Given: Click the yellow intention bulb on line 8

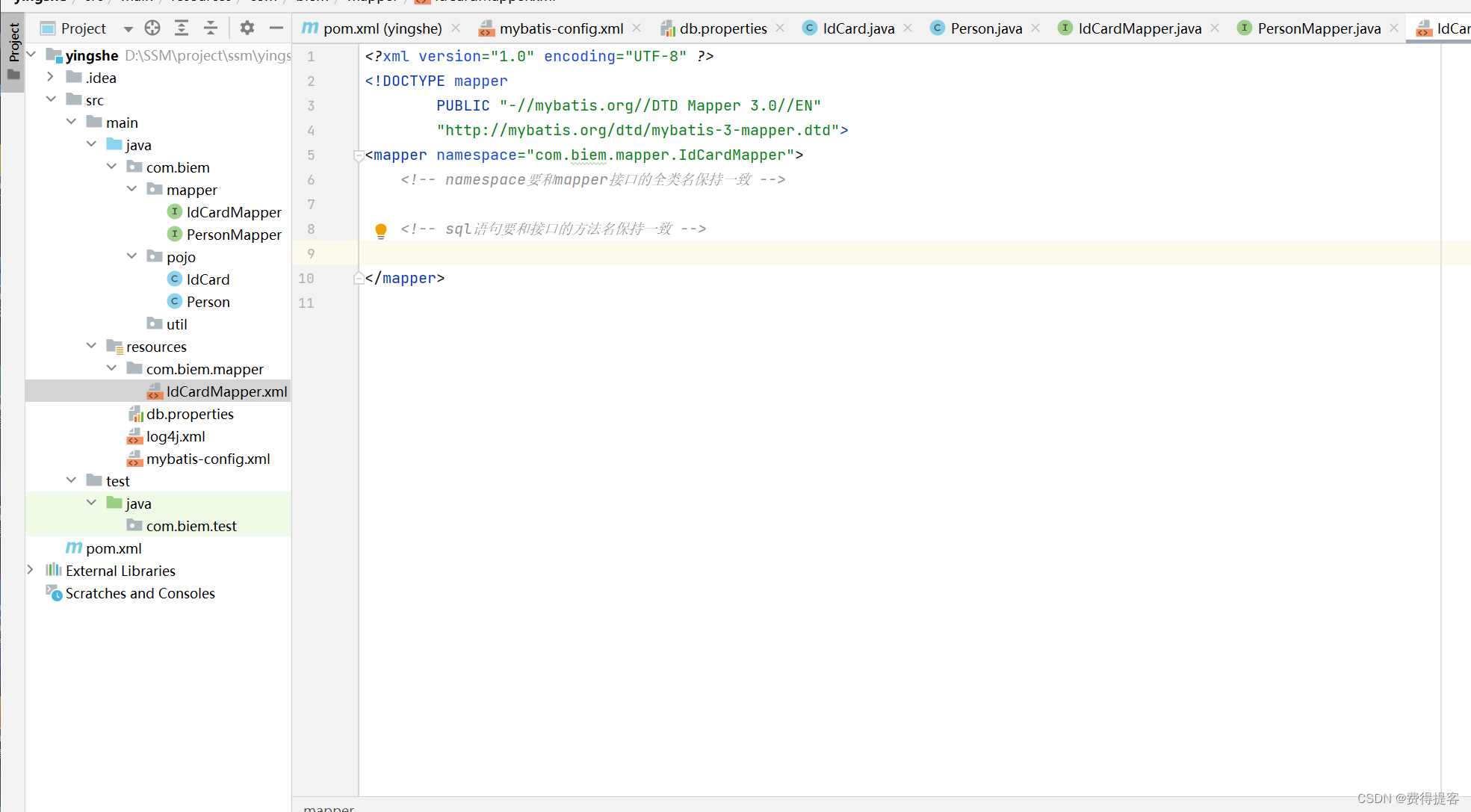Looking at the screenshot, I should tap(381, 229).
